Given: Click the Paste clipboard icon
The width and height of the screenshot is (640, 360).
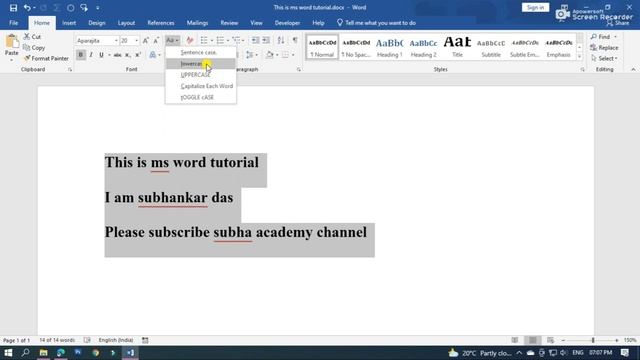Looking at the screenshot, I should point(11,42).
